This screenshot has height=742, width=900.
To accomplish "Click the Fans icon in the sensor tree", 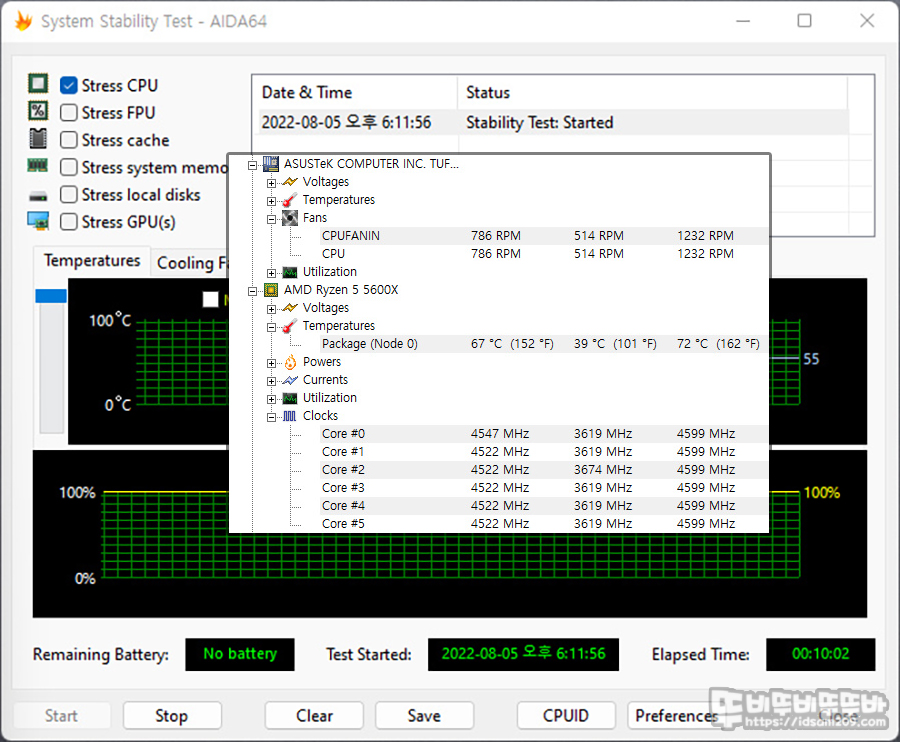I will point(290,217).
